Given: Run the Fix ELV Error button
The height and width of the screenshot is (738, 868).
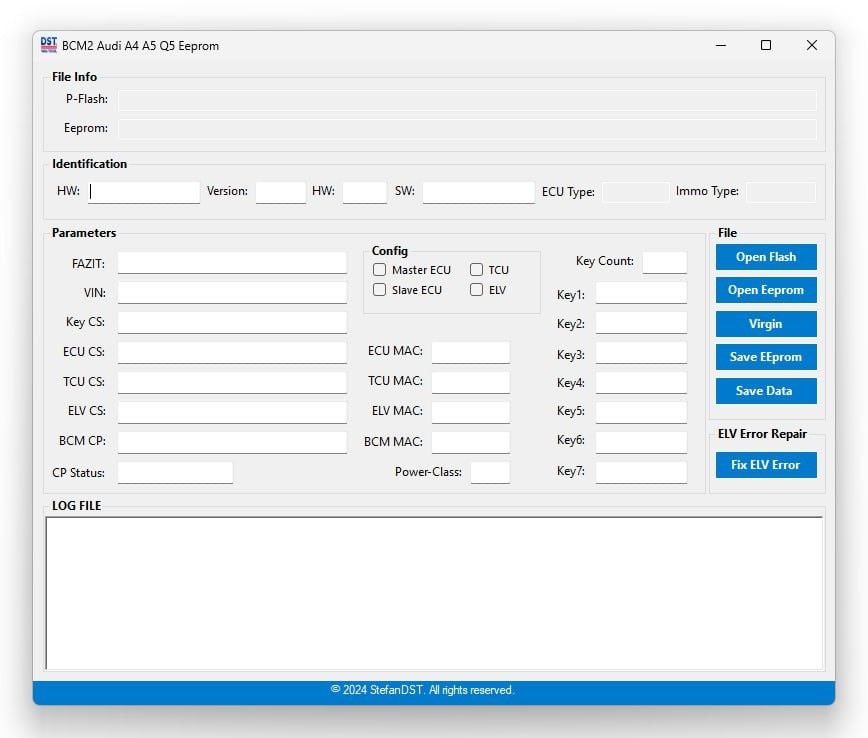Looking at the screenshot, I should point(766,465).
